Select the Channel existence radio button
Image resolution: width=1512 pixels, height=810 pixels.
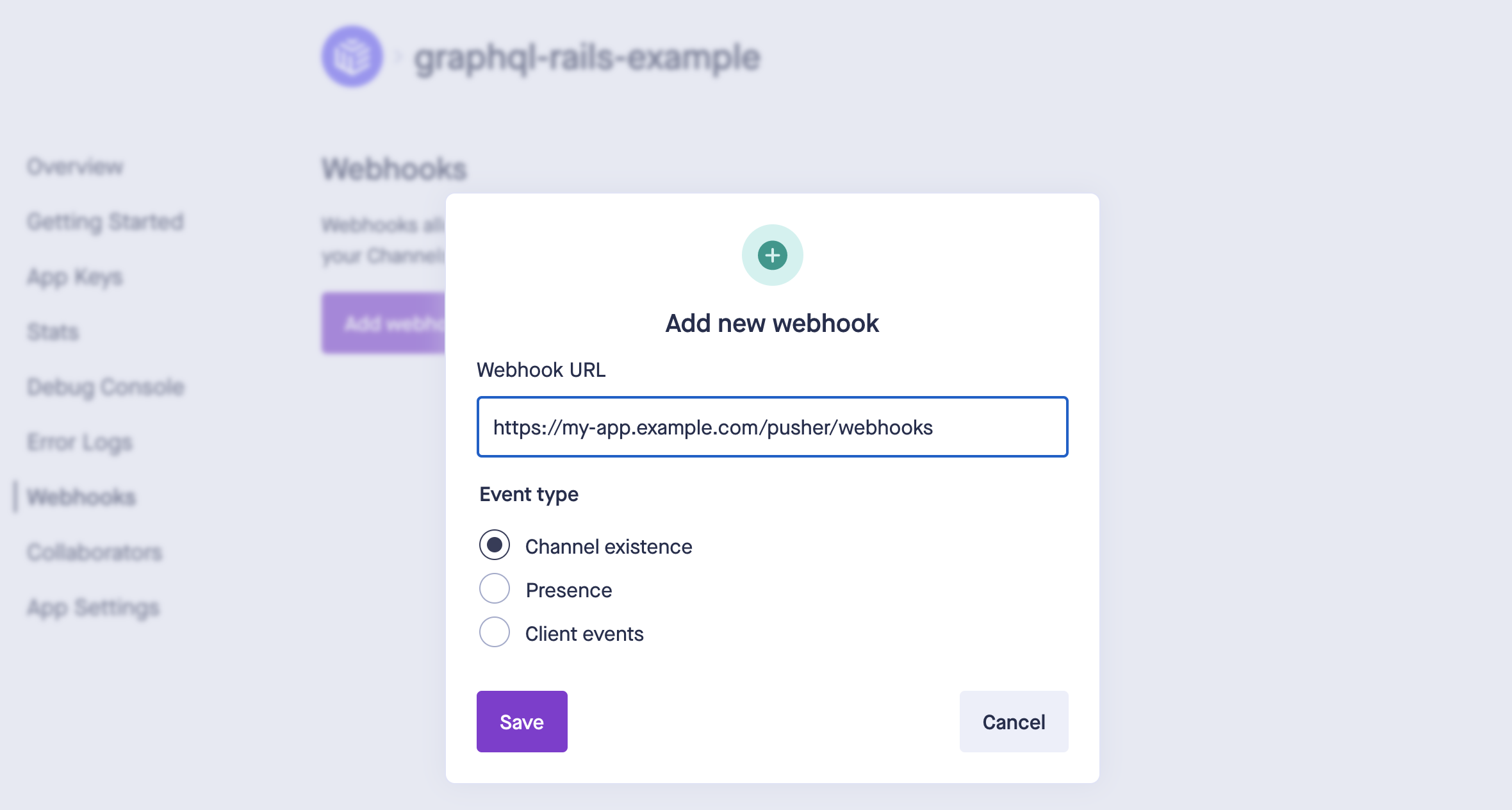coord(495,545)
